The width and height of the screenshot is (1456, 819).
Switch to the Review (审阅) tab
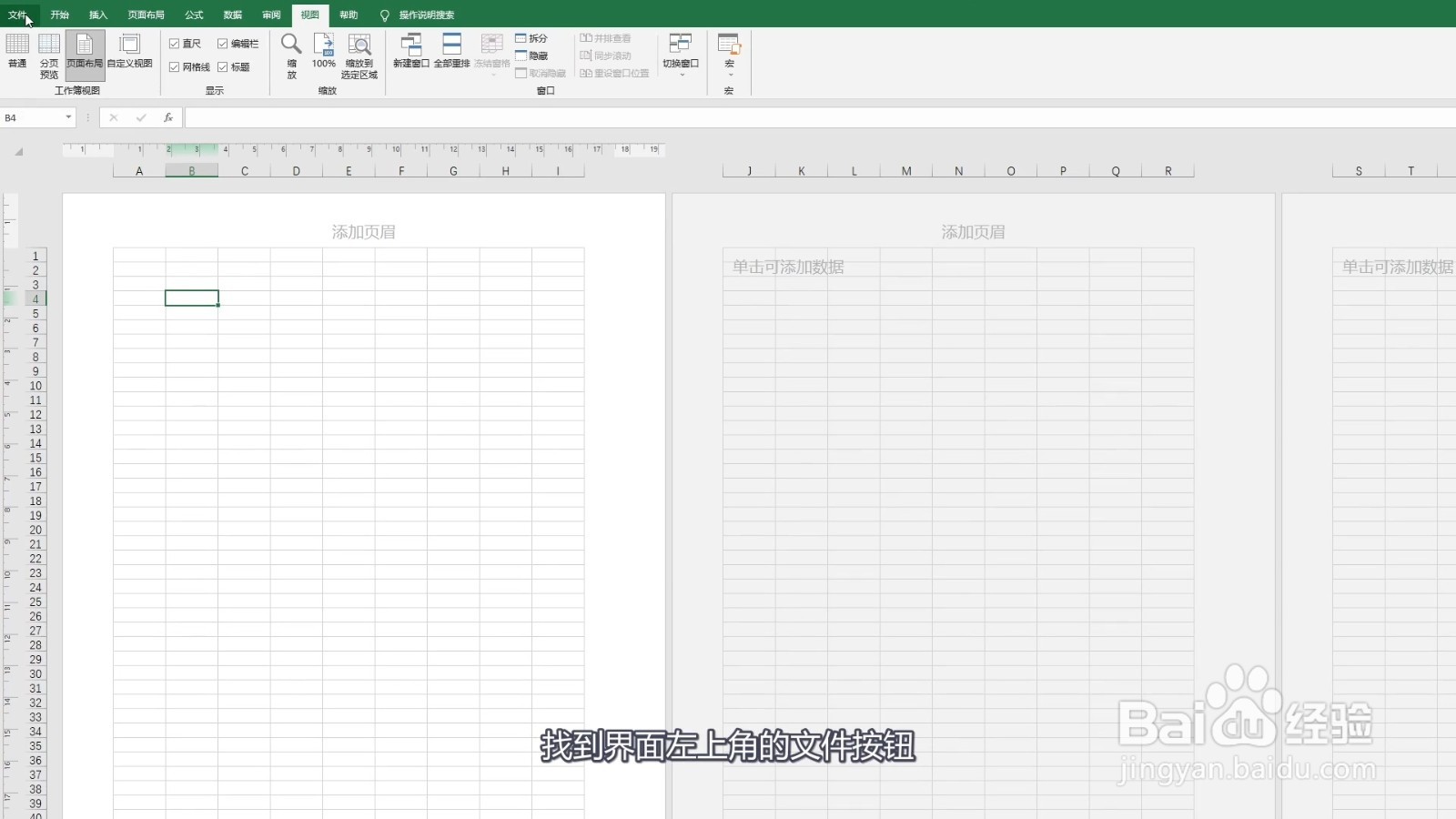pyautogui.click(x=271, y=15)
